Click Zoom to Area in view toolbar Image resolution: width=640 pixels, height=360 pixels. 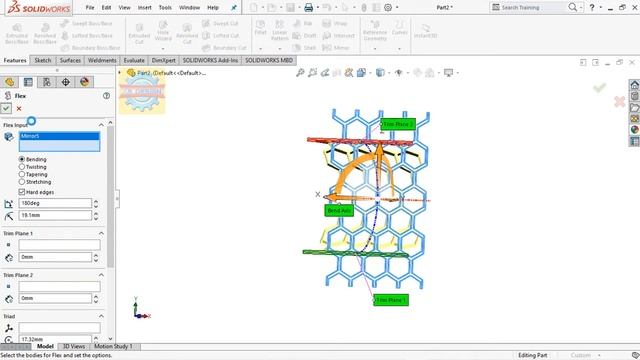coord(313,73)
